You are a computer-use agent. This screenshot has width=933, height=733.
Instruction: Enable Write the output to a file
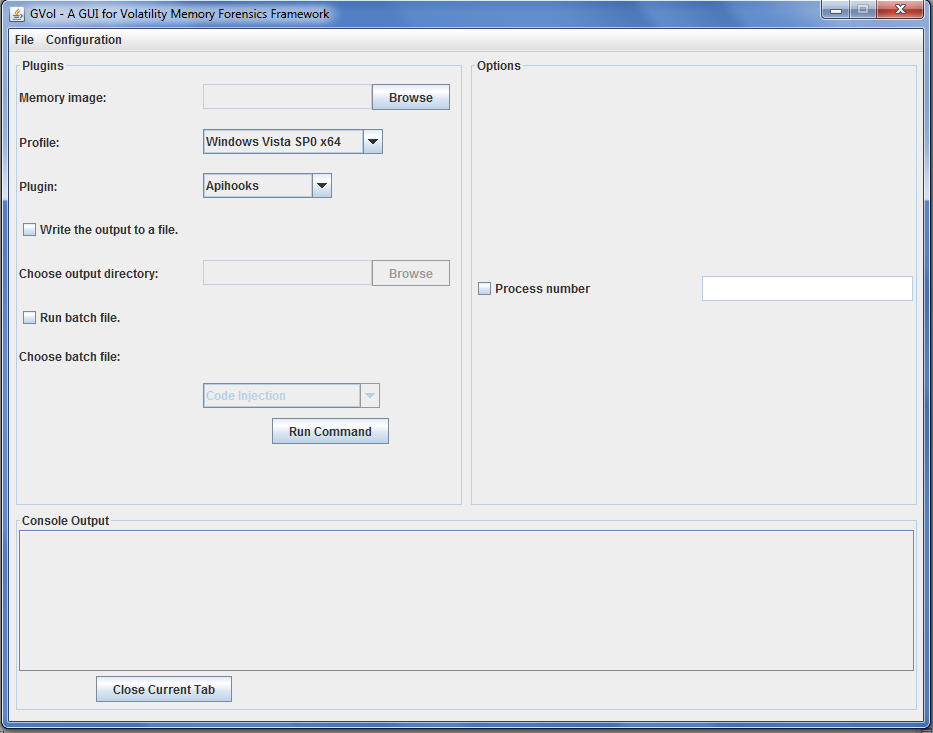29,230
